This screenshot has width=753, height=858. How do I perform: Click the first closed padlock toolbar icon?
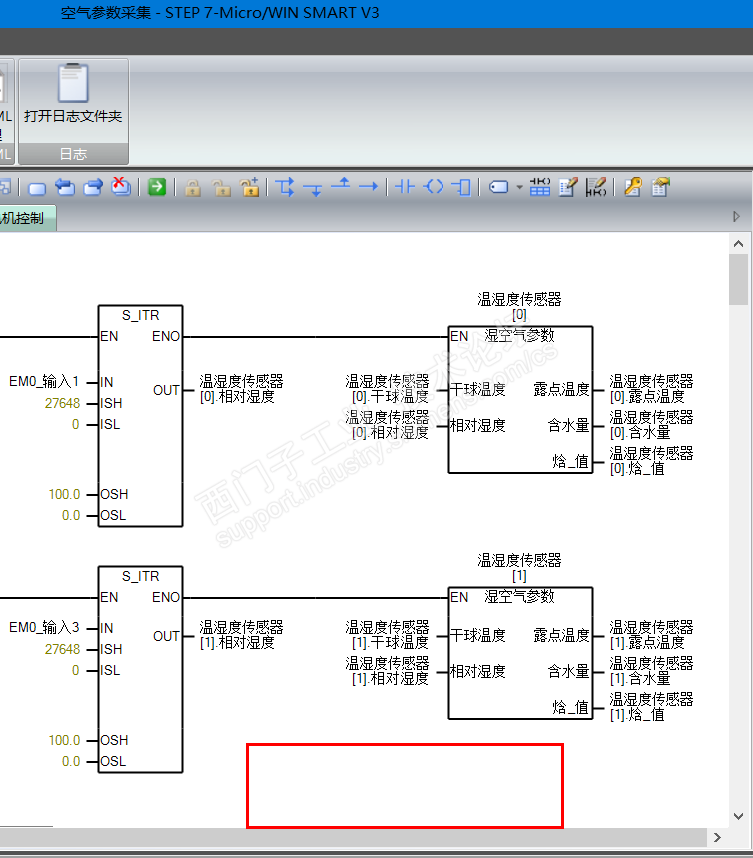pyautogui.click(x=193, y=188)
